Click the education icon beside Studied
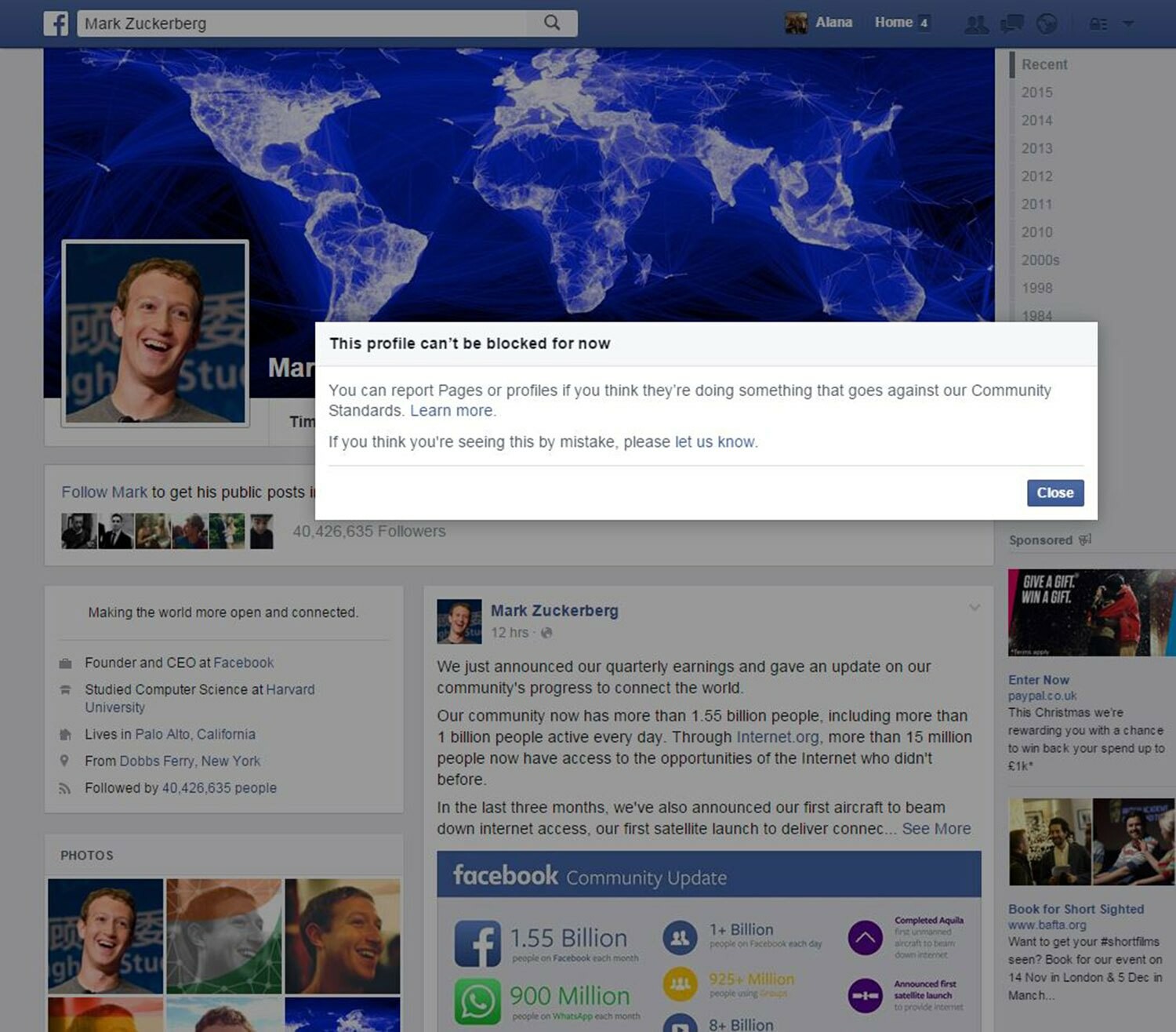Viewport: 1176px width, 1032px height. click(x=65, y=690)
